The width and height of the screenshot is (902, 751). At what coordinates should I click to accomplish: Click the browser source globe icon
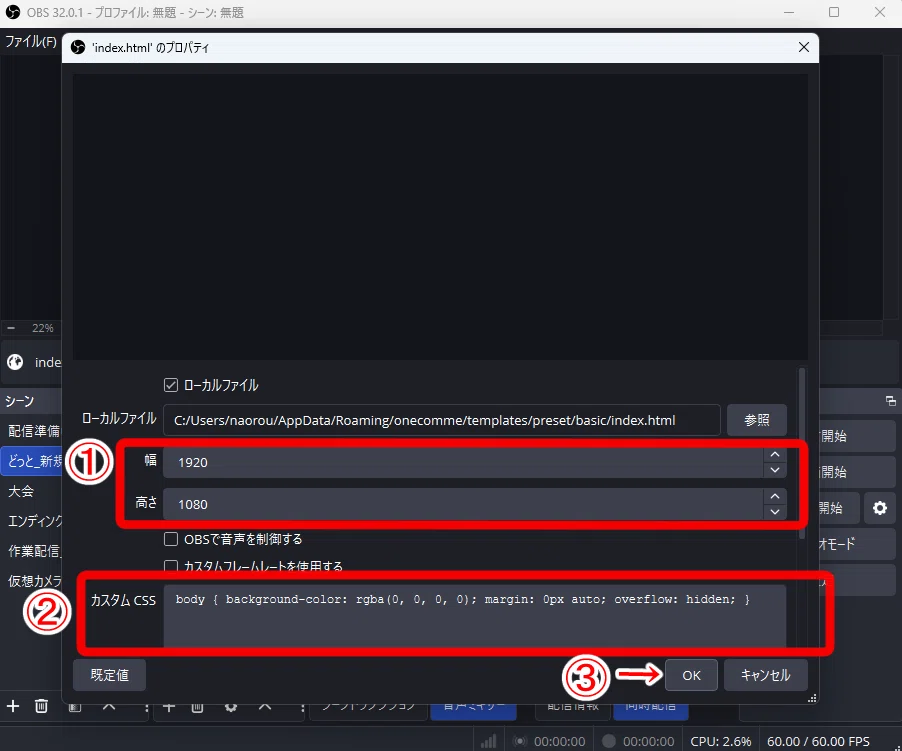15,362
